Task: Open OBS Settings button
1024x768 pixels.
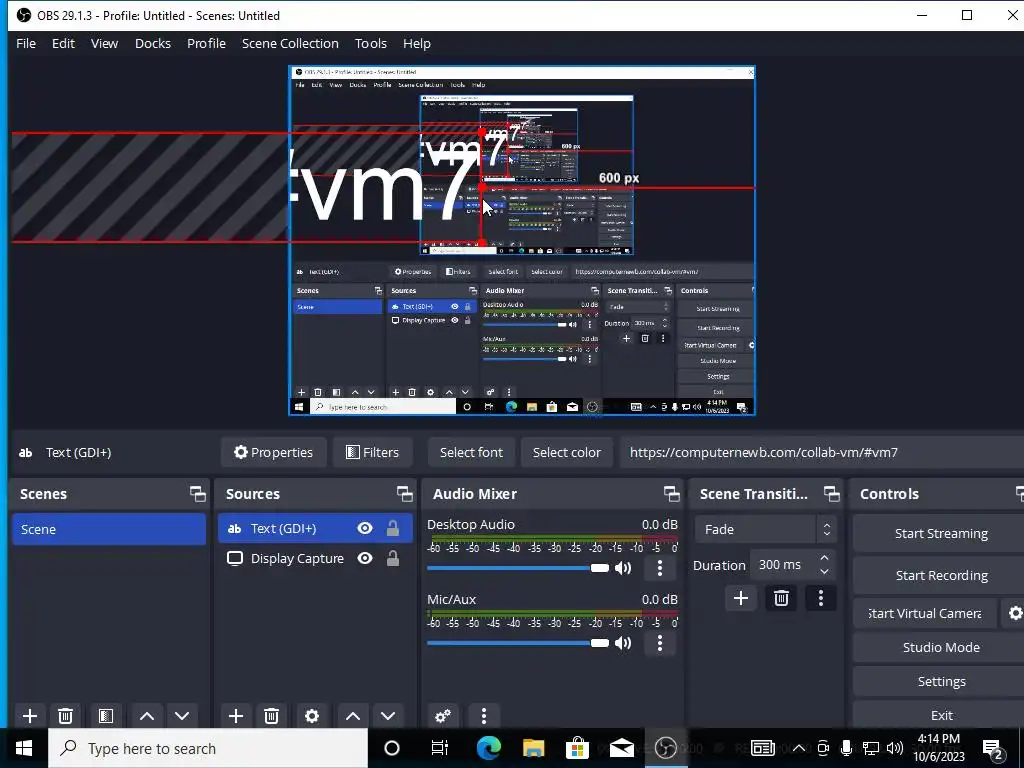Action: (941, 681)
